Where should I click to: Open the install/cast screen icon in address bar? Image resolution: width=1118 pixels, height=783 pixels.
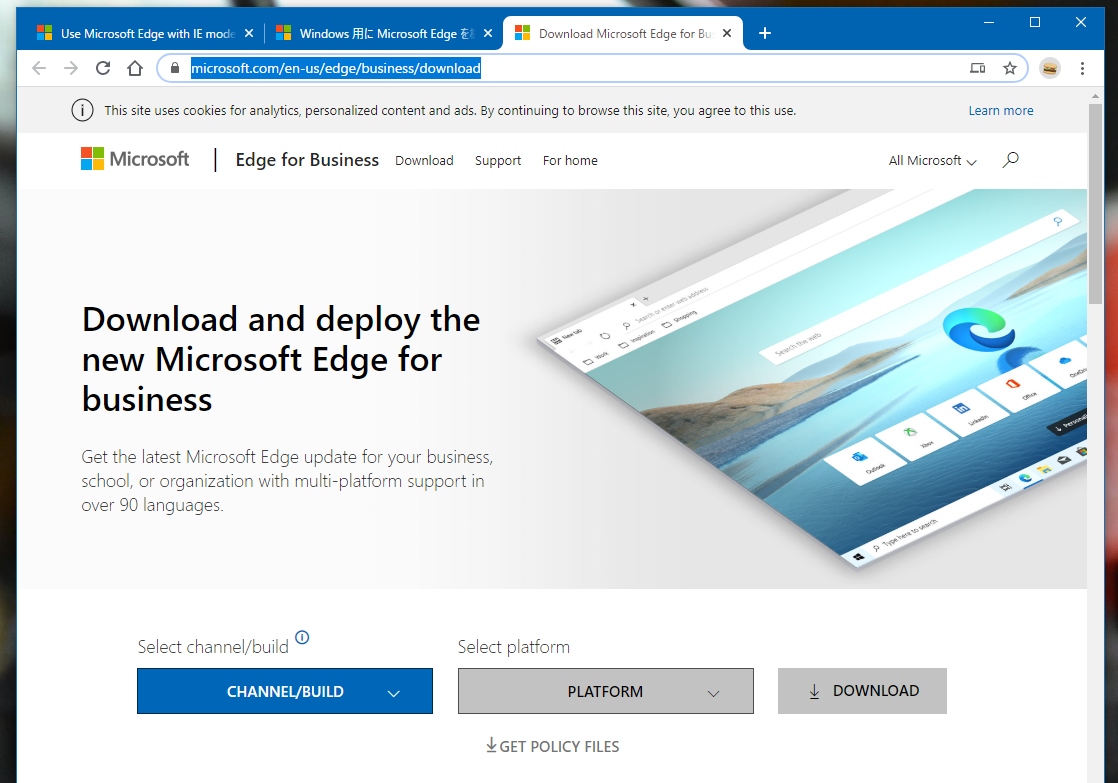(x=978, y=68)
